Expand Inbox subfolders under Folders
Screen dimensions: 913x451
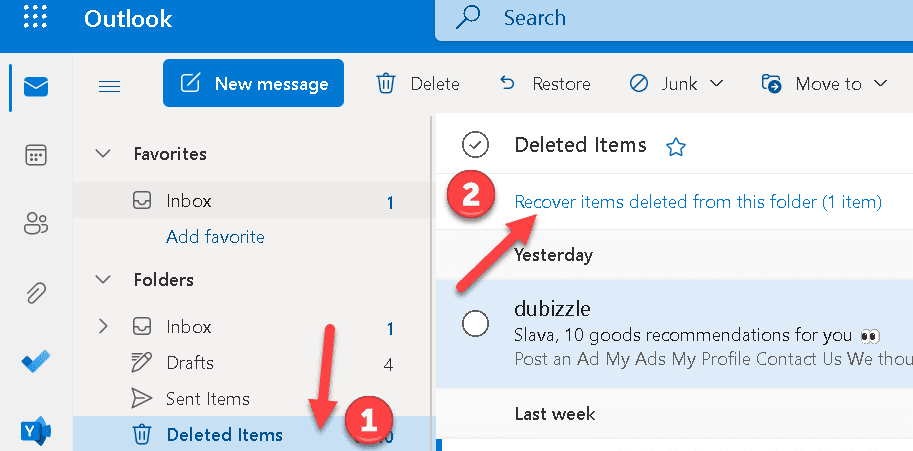click(102, 326)
